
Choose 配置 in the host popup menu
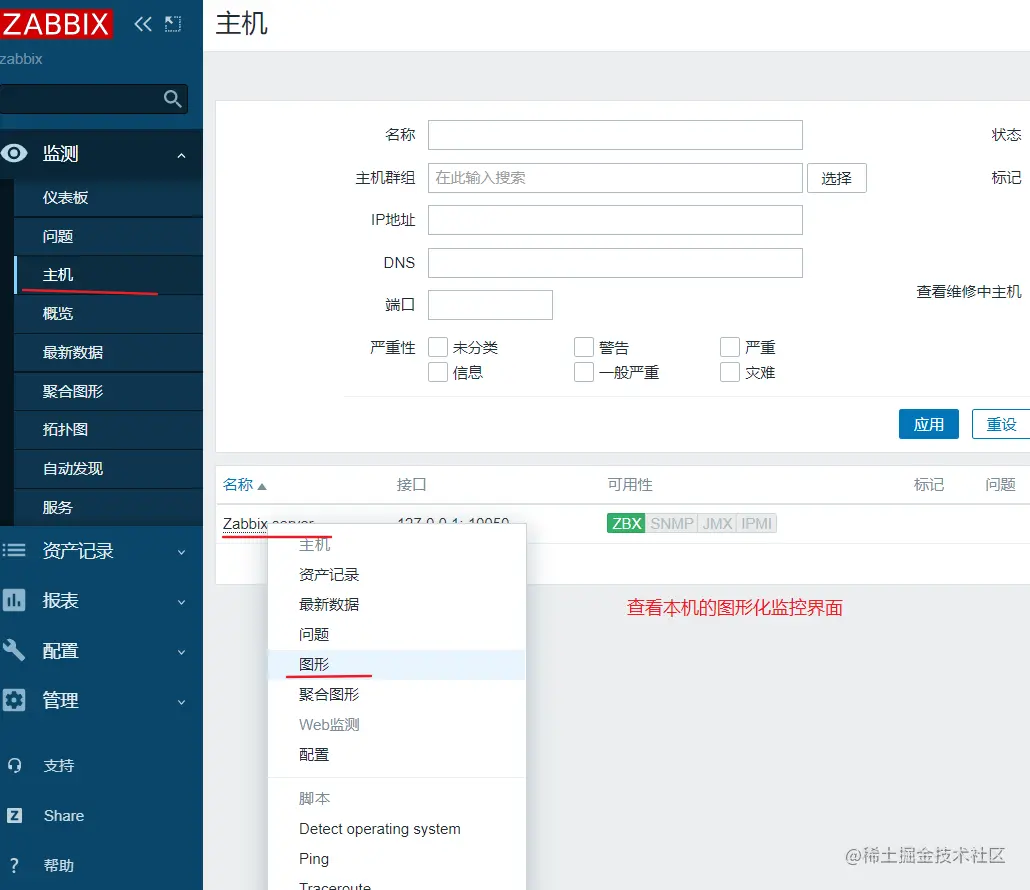(x=397, y=755)
